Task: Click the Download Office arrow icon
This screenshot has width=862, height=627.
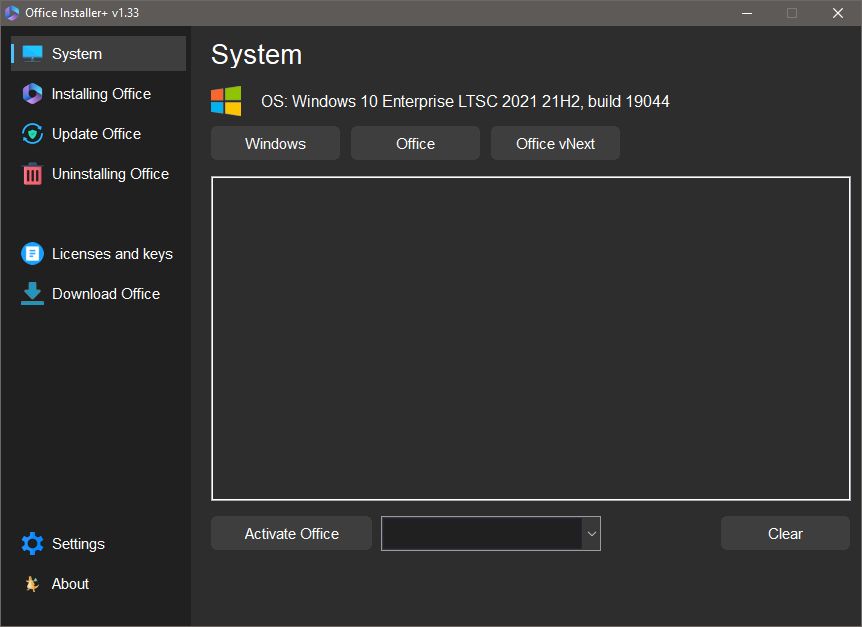Action: (33, 294)
